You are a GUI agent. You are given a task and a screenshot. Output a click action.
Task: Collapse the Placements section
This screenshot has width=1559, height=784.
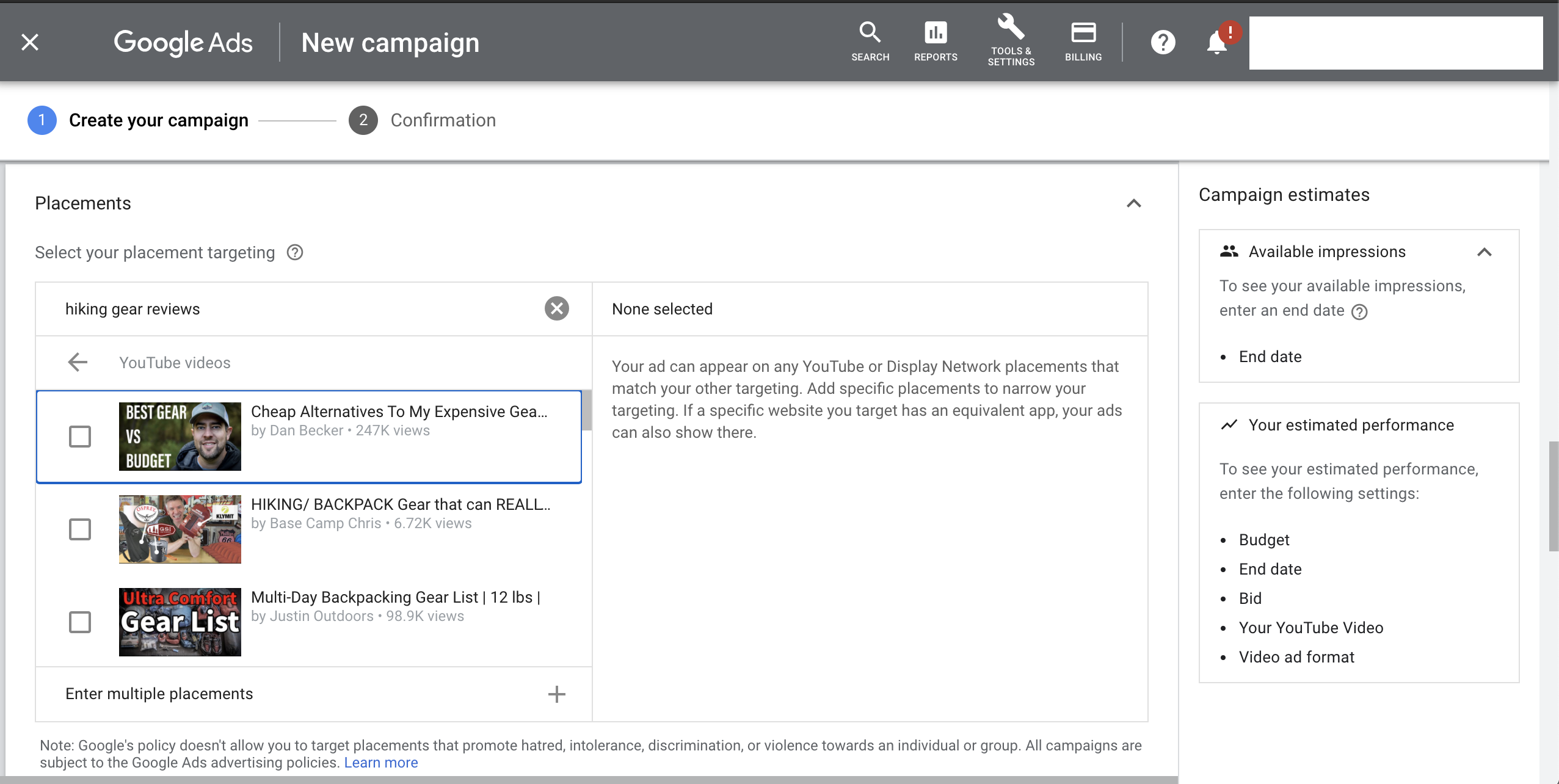click(x=1133, y=203)
